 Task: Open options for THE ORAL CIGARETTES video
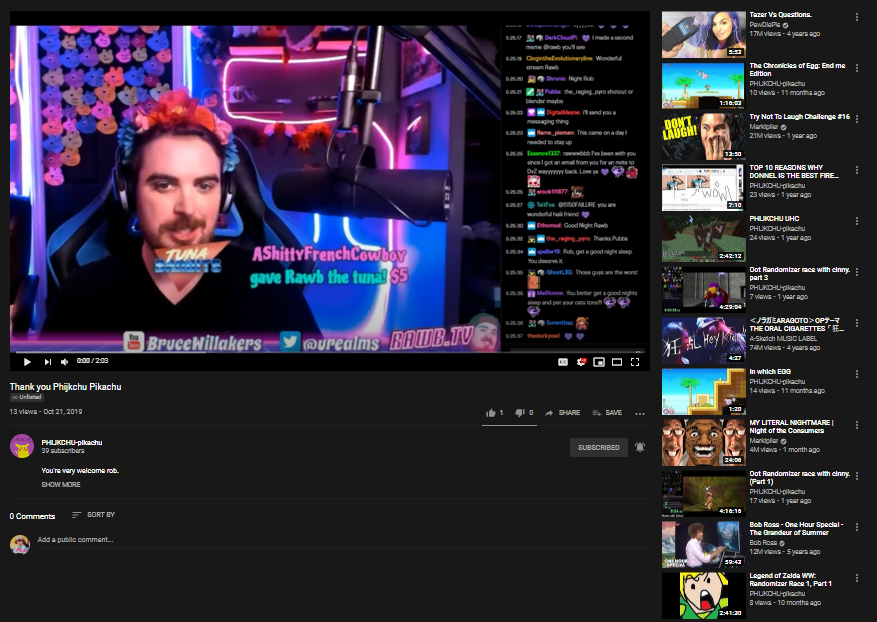point(856,323)
